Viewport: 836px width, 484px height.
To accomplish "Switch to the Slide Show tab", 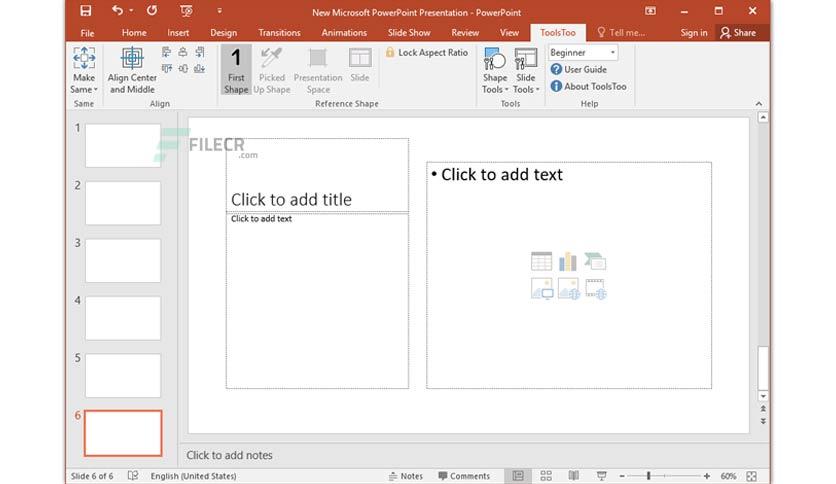I will pos(409,33).
